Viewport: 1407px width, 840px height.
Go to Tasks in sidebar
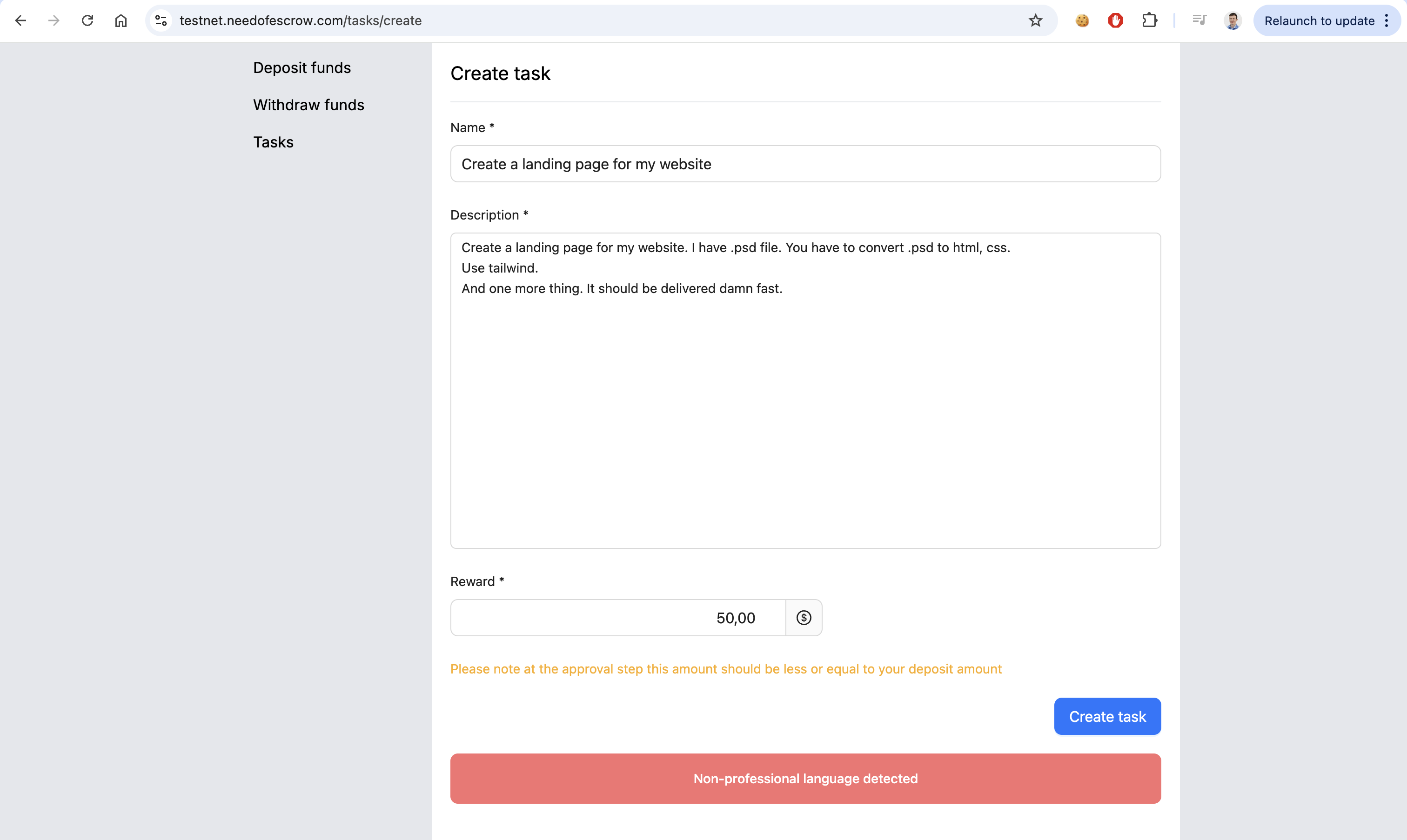point(273,142)
